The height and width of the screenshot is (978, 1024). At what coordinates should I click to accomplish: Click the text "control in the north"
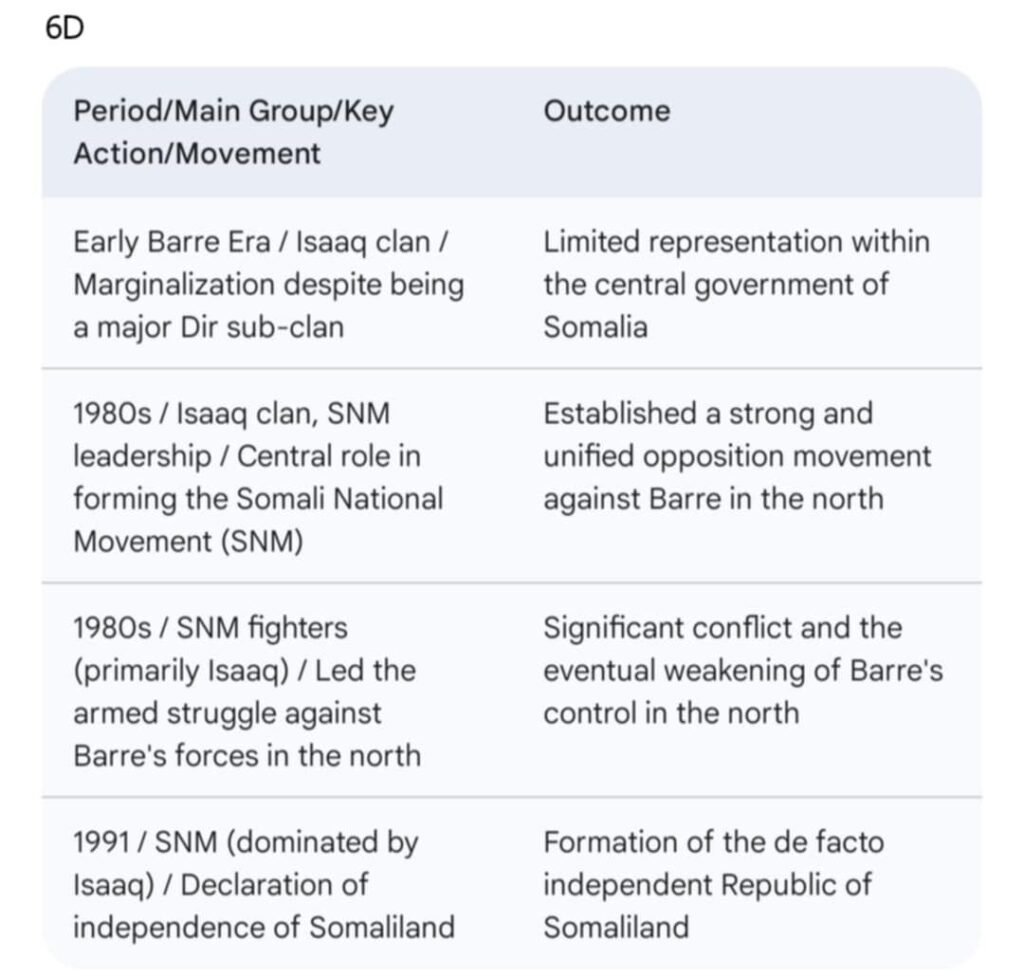(671, 713)
